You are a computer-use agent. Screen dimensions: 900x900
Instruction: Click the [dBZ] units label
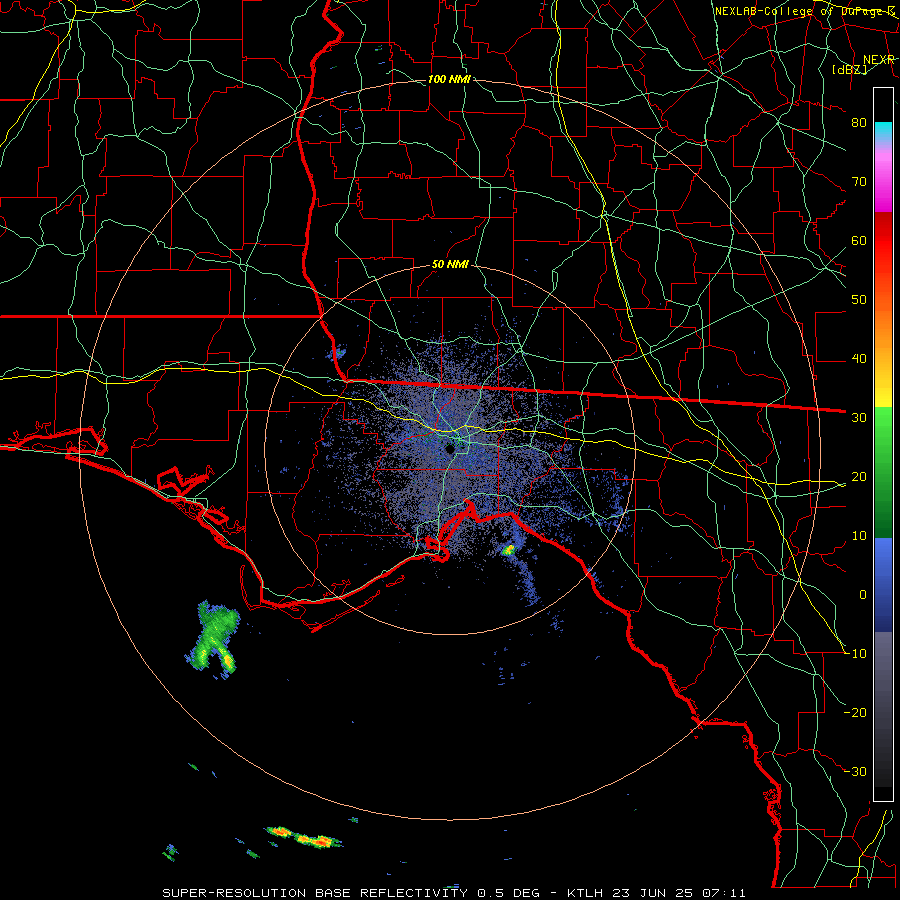click(x=849, y=69)
